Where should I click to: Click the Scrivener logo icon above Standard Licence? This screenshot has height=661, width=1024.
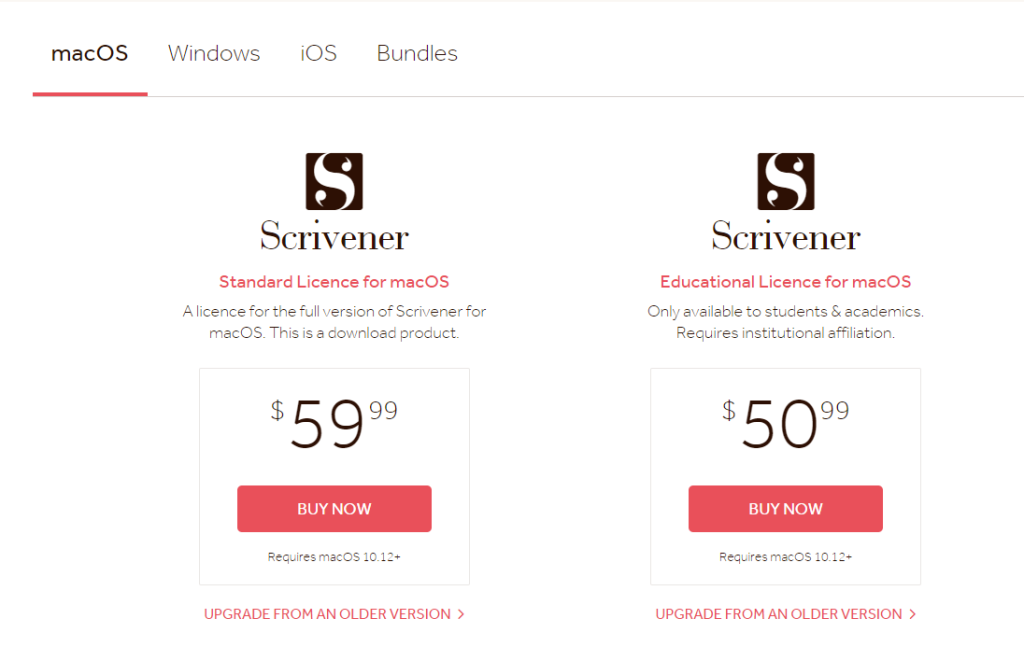334,182
